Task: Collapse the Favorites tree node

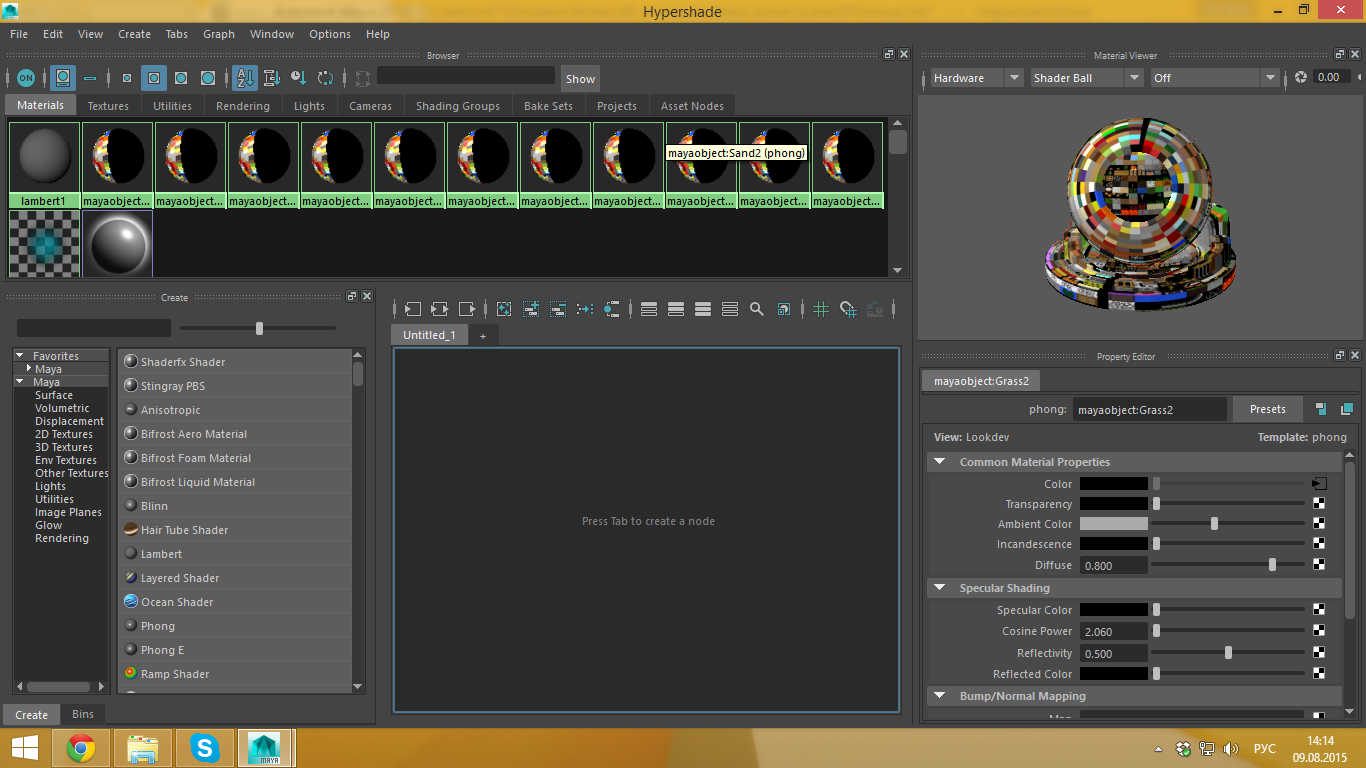Action: point(20,356)
